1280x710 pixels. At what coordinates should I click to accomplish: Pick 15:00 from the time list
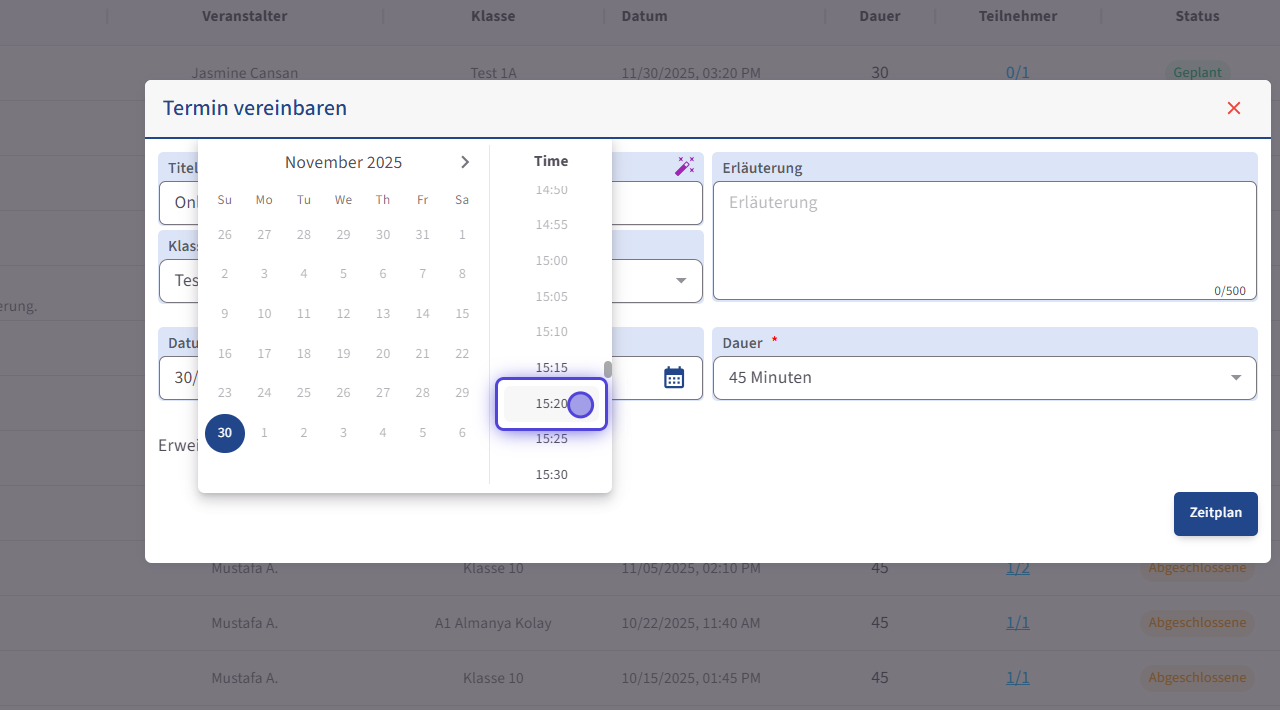point(551,261)
